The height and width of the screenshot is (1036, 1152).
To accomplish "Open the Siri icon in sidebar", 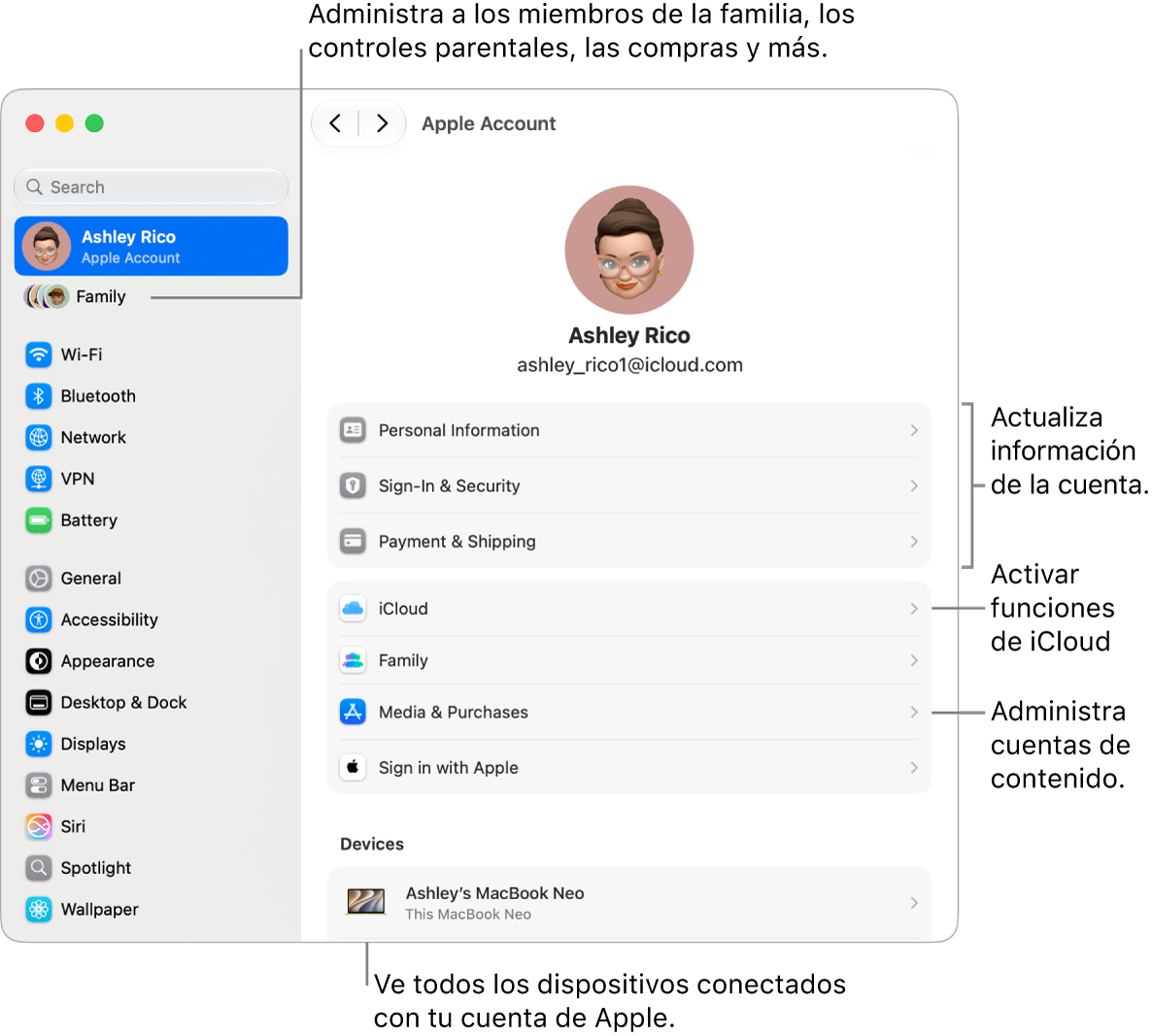I will point(39,827).
